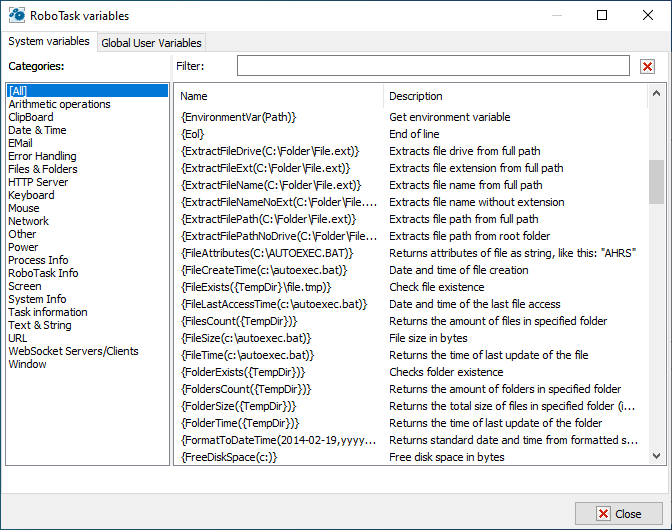Screen dimensions: 672x530
Task: Maximize the RoboTask variables window
Action: tap(602, 16)
